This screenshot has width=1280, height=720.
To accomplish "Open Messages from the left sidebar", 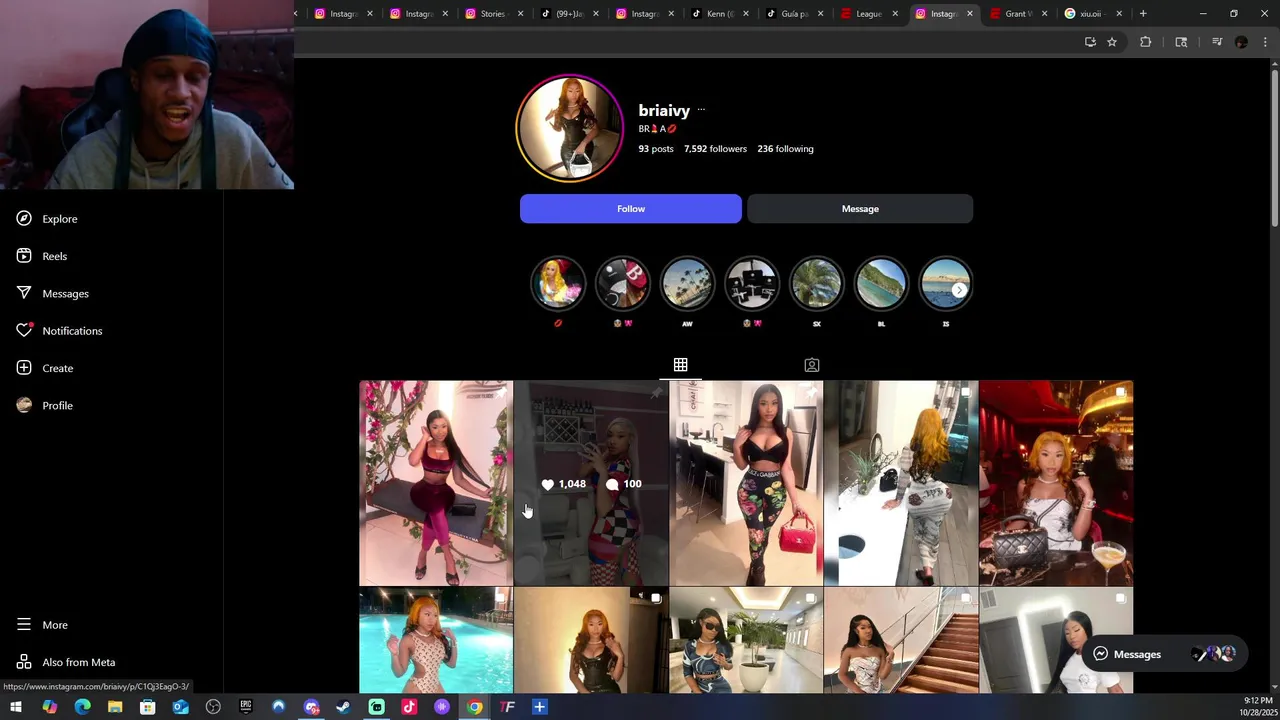I will [52, 294].
